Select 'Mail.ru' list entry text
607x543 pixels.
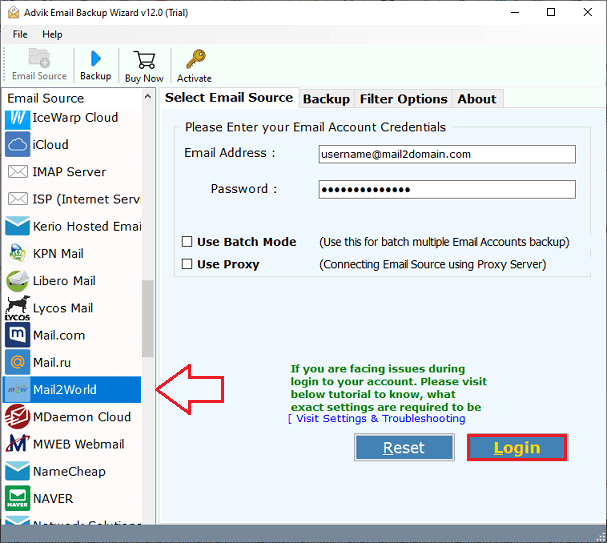point(52,363)
